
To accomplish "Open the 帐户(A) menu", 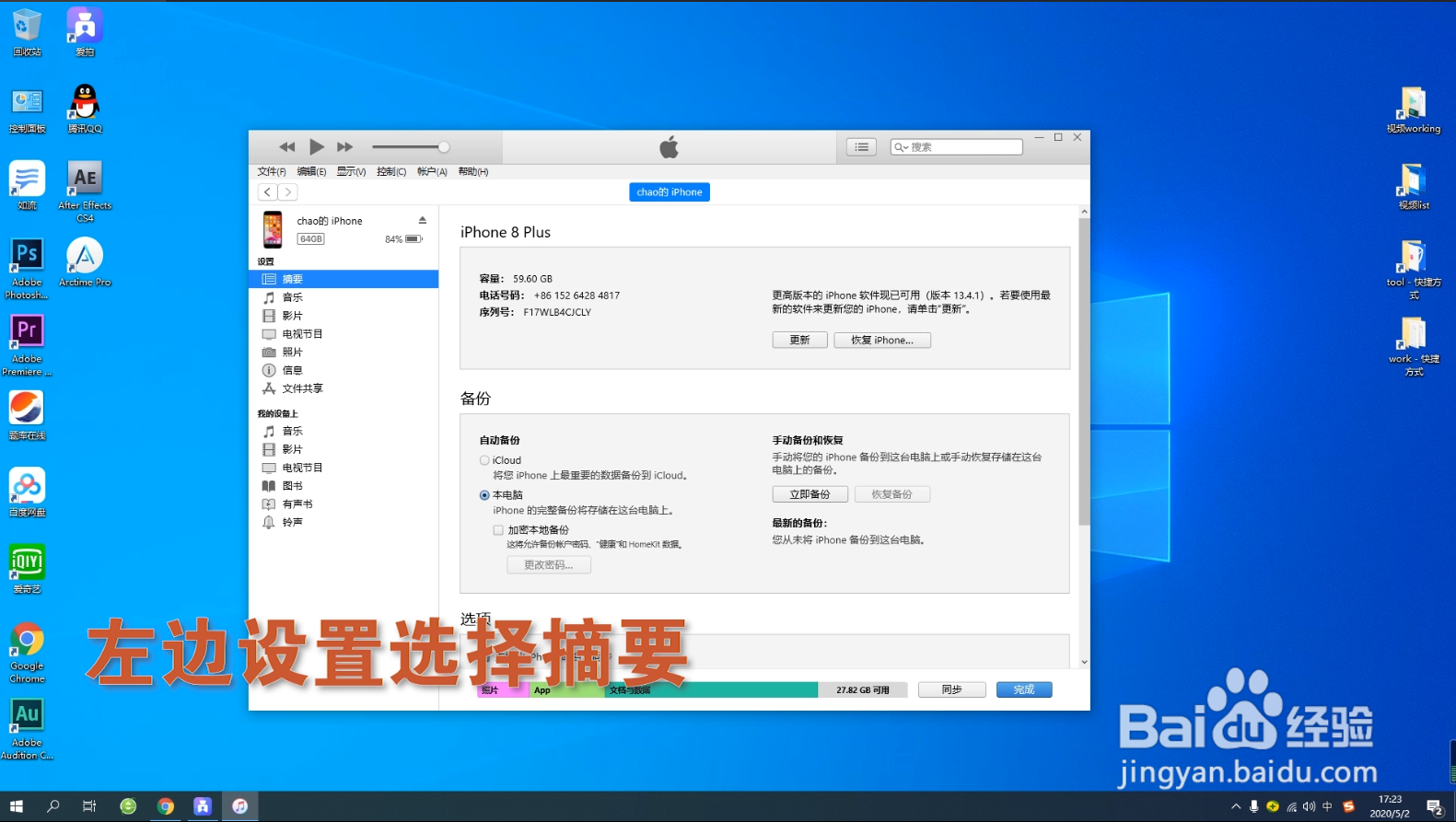I will [432, 171].
